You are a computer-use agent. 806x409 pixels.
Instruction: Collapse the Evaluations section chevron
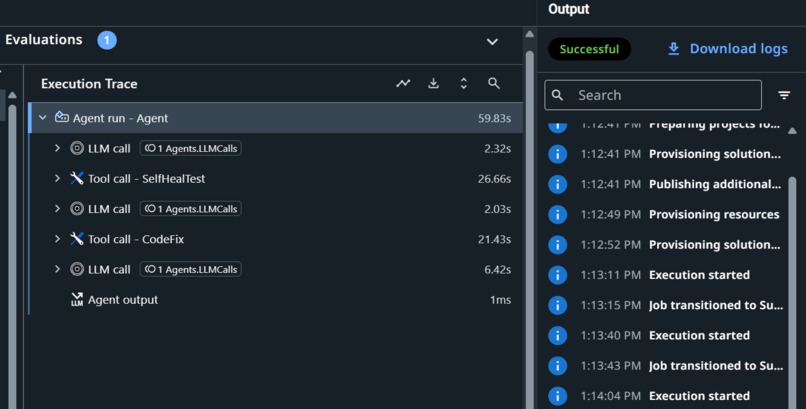click(492, 42)
